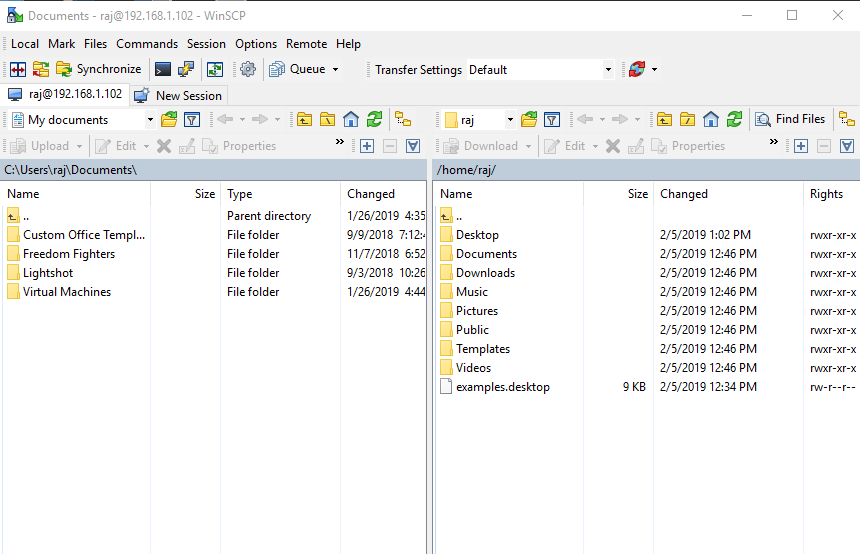
Task: Open the Help menu
Action: pyautogui.click(x=348, y=44)
